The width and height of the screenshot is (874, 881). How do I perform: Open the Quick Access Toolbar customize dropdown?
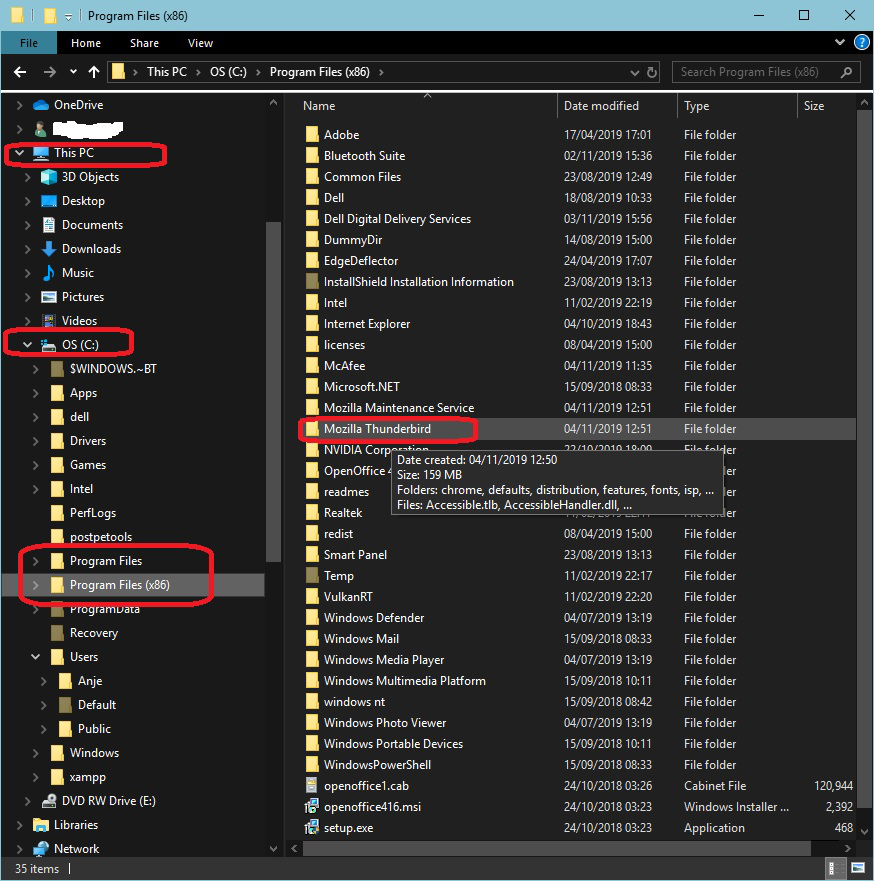click(x=68, y=17)
